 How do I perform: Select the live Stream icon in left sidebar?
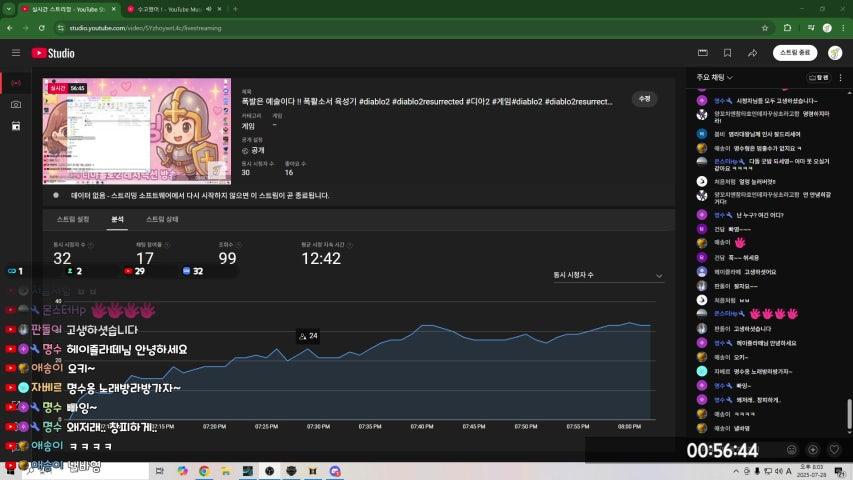(x=16, y=83)
